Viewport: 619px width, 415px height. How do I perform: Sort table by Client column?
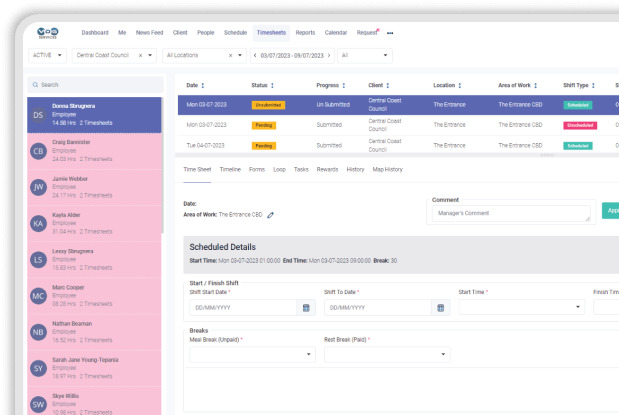click(388, 85)
